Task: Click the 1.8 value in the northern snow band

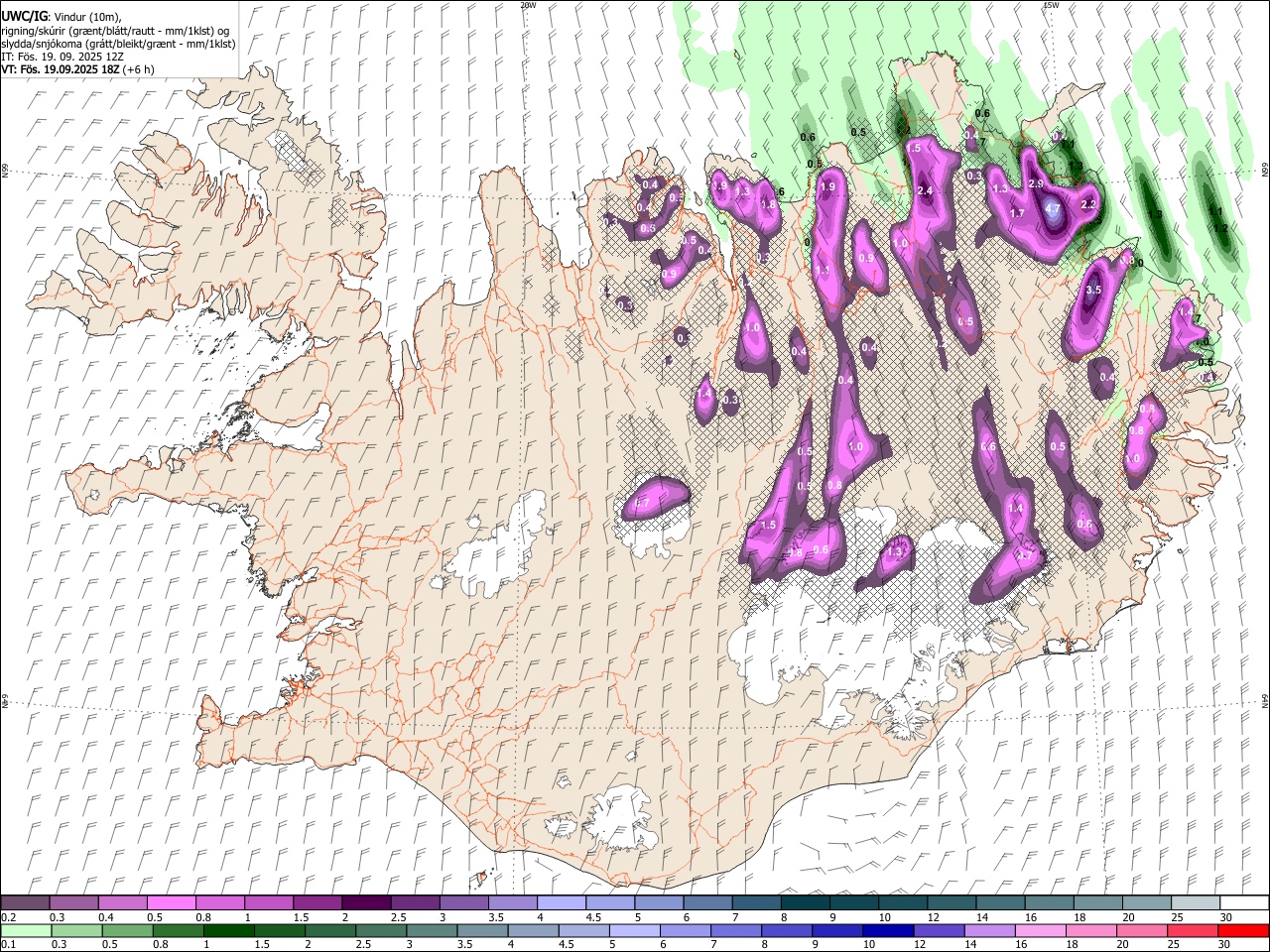Action: pos(767,204)
